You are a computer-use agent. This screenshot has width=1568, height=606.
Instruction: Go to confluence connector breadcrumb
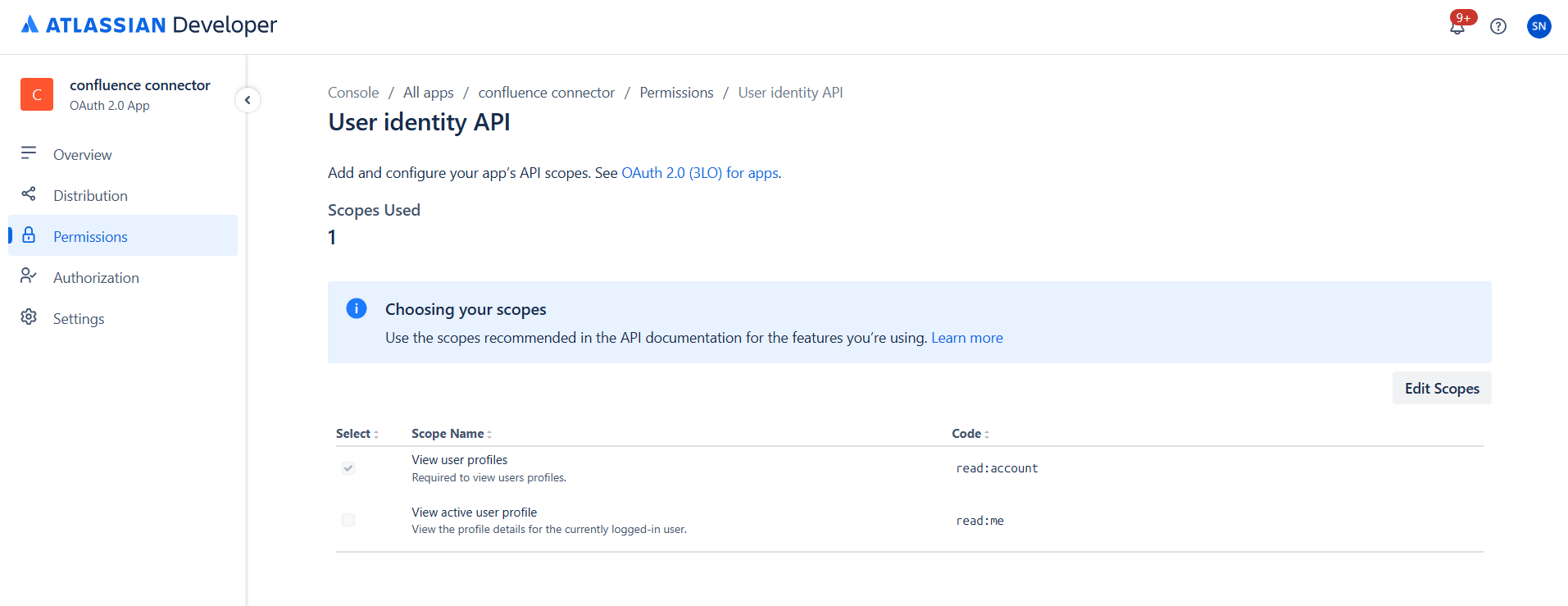[x=546, y=93]
